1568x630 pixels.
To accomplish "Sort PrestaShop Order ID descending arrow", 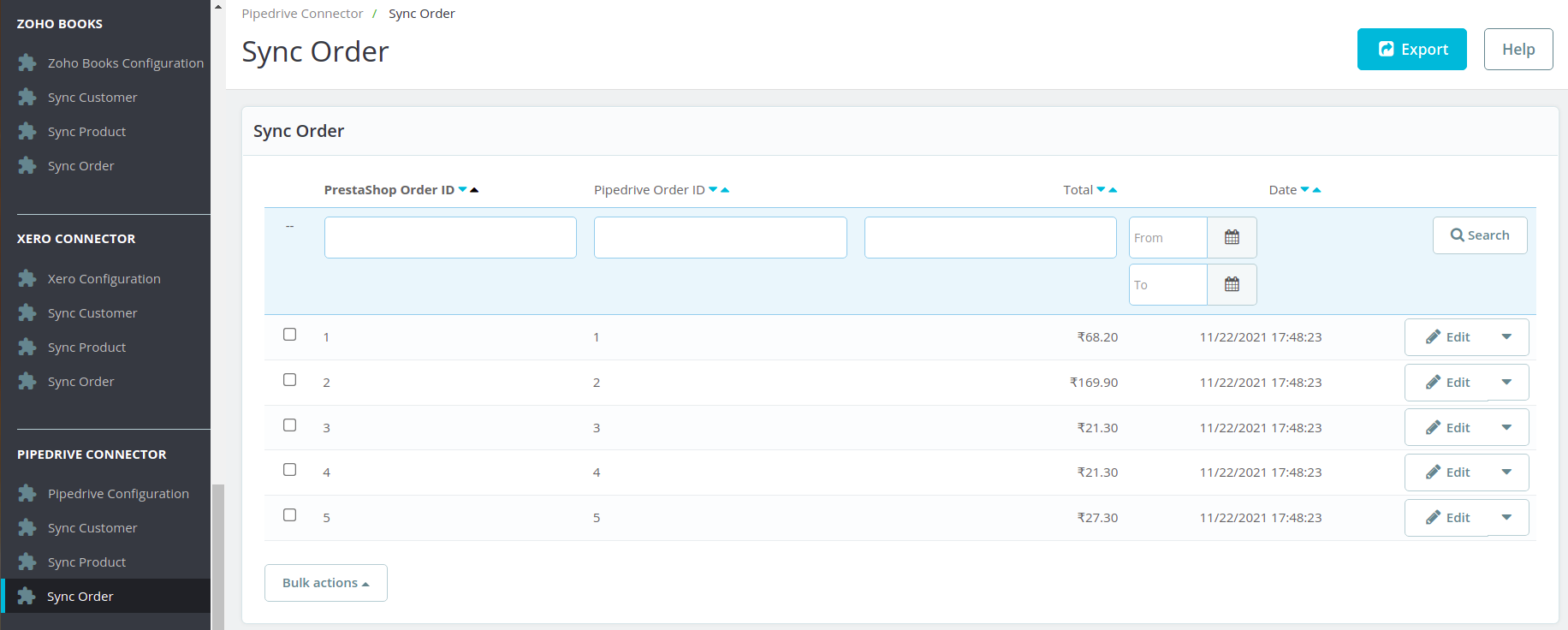I will click(x=463, y=189).
